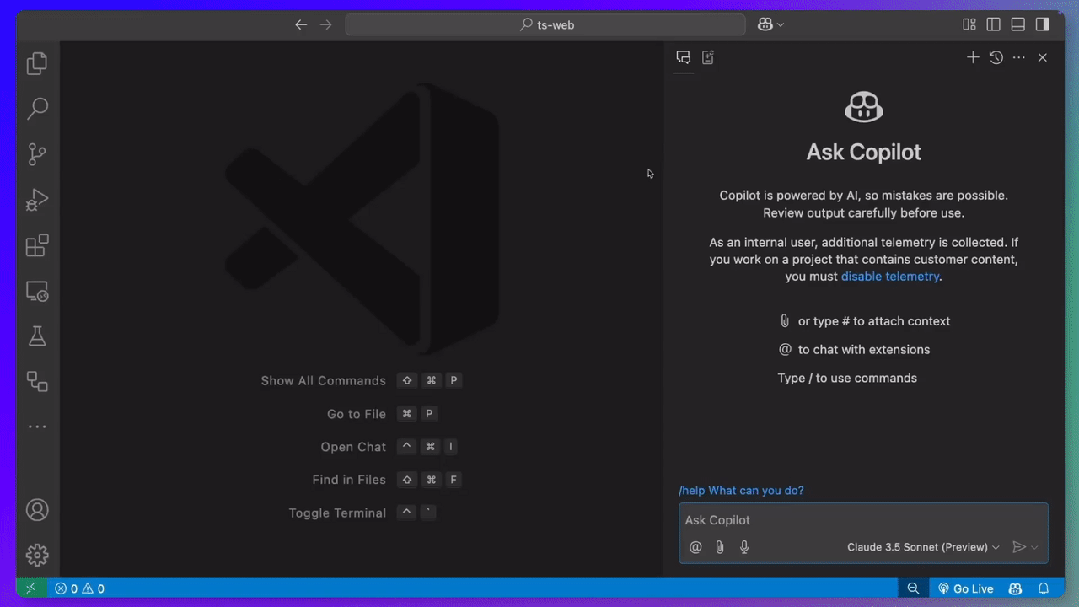Open the Remote Explorer view

point(37,290)
